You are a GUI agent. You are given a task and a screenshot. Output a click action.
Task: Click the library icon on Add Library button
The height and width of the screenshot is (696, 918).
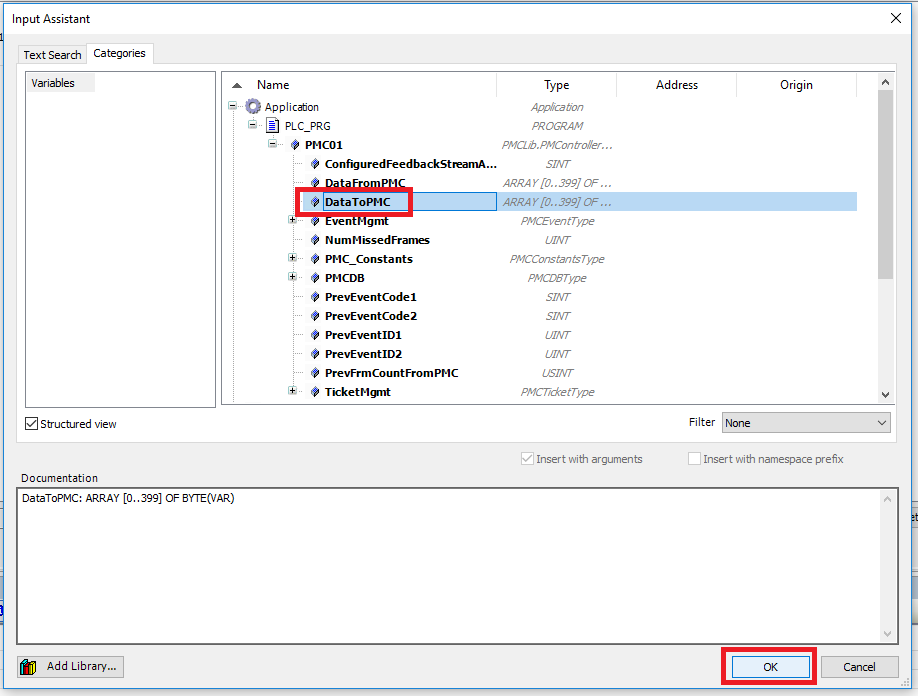[27, 666]
